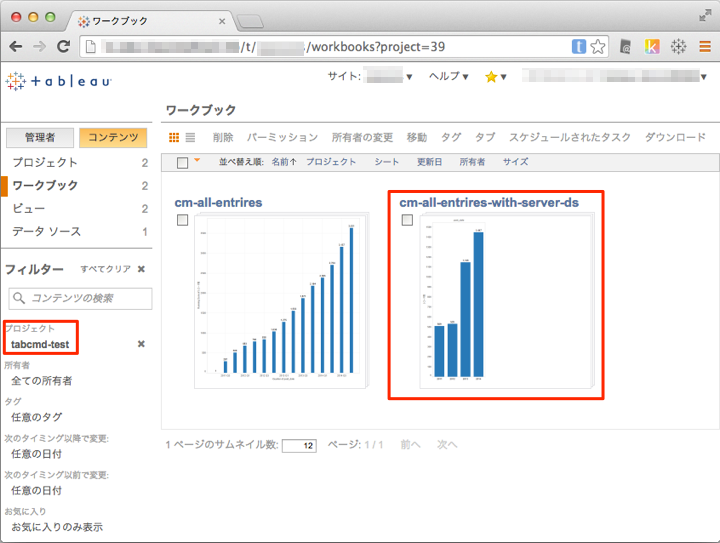Click お気に入りのみ表示 favorites filter
Image resolution: width=720 pixels, height=543 pixels.
pyautogui.click(x=57, y=527)
